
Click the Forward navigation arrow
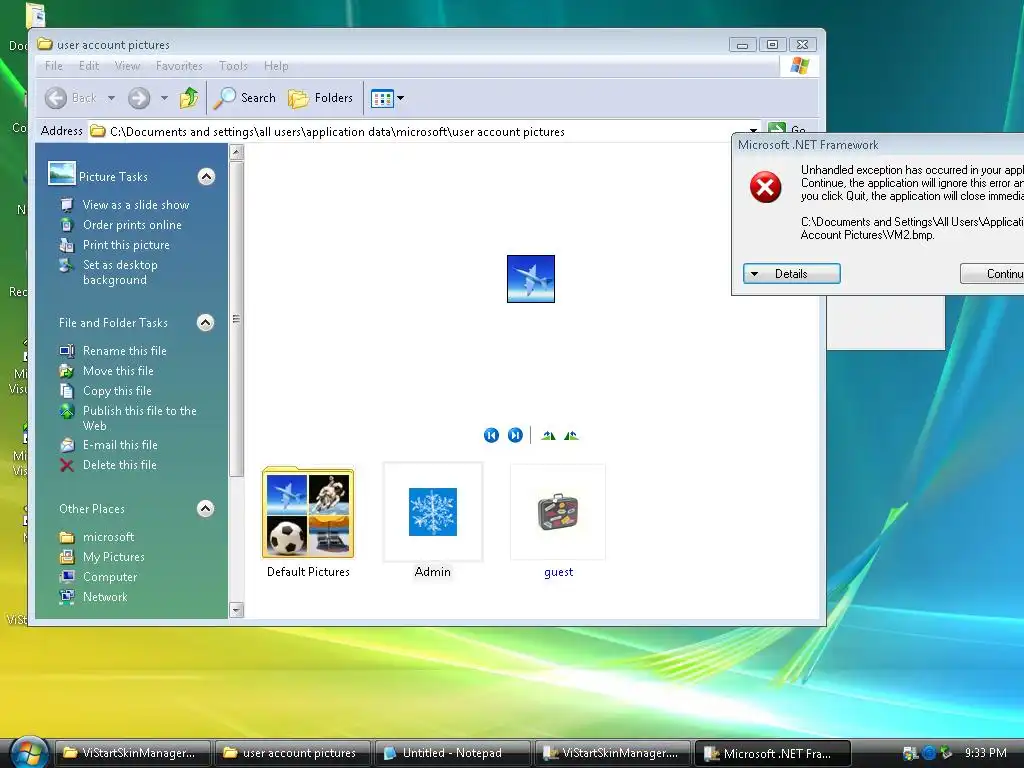[138, 98]
